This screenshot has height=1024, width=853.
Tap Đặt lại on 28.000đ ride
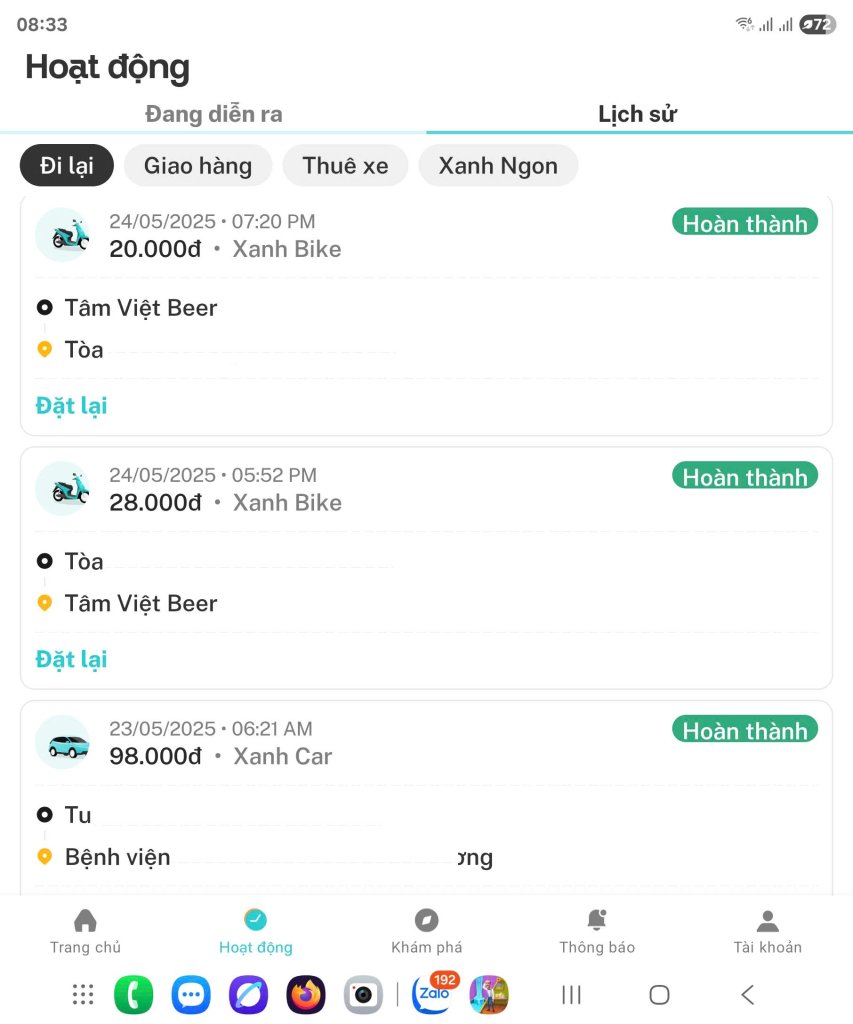tap(71, 659)
